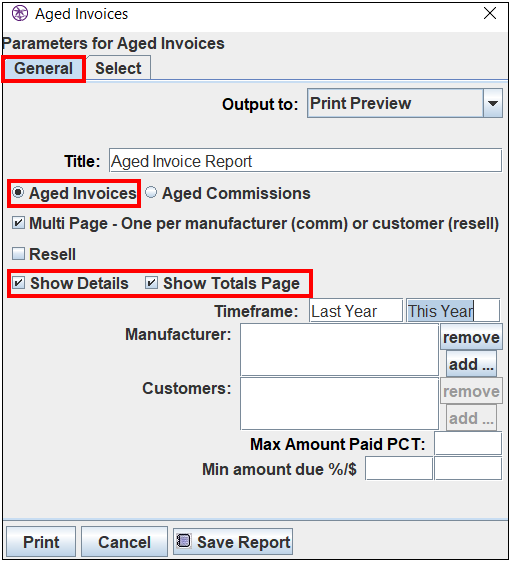The width and height of the screenshot is (512, 564).
Task: Click the Print button
Action: pos(41,542)
